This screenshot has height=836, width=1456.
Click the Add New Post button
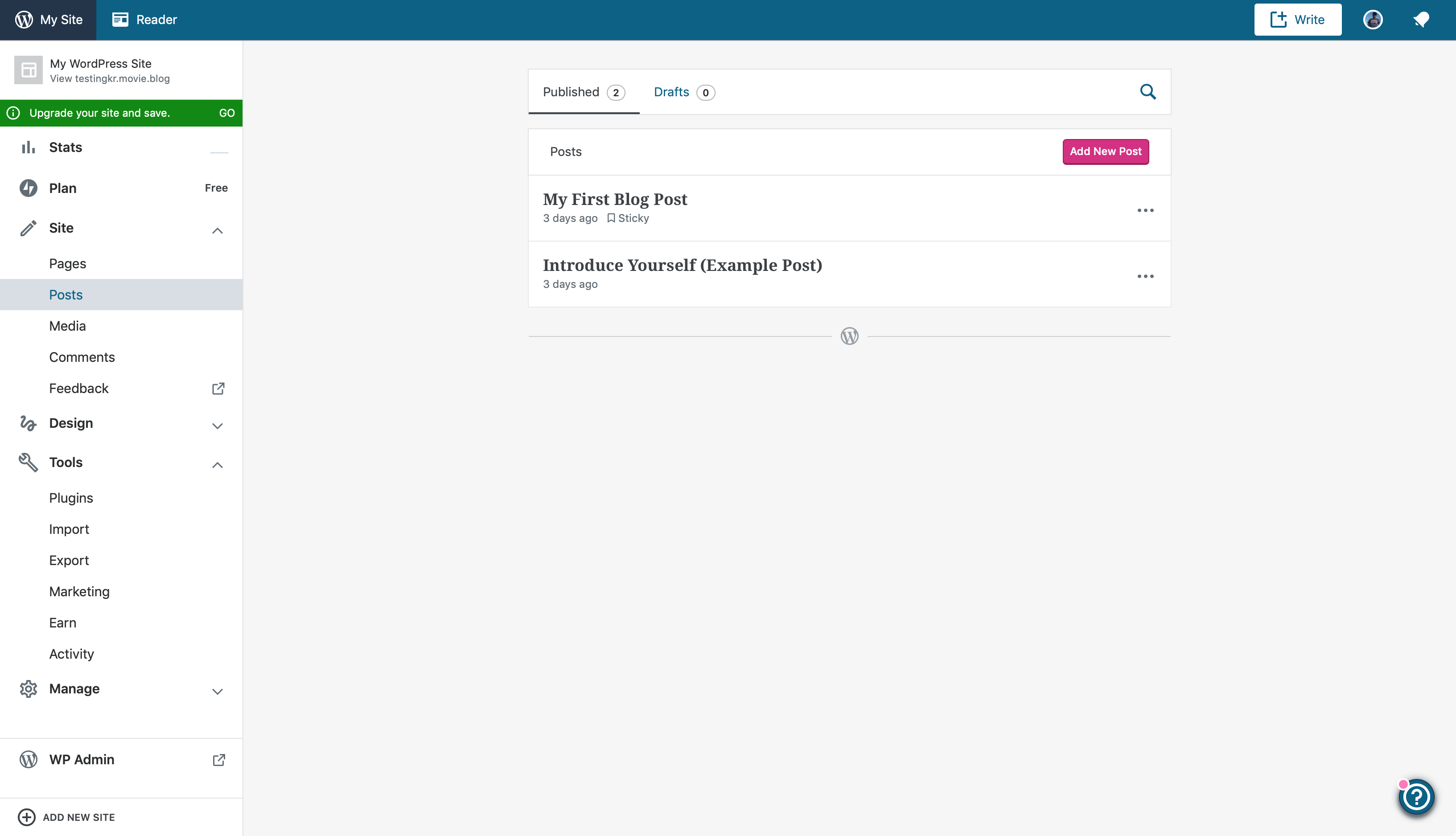pos(1105,152)
